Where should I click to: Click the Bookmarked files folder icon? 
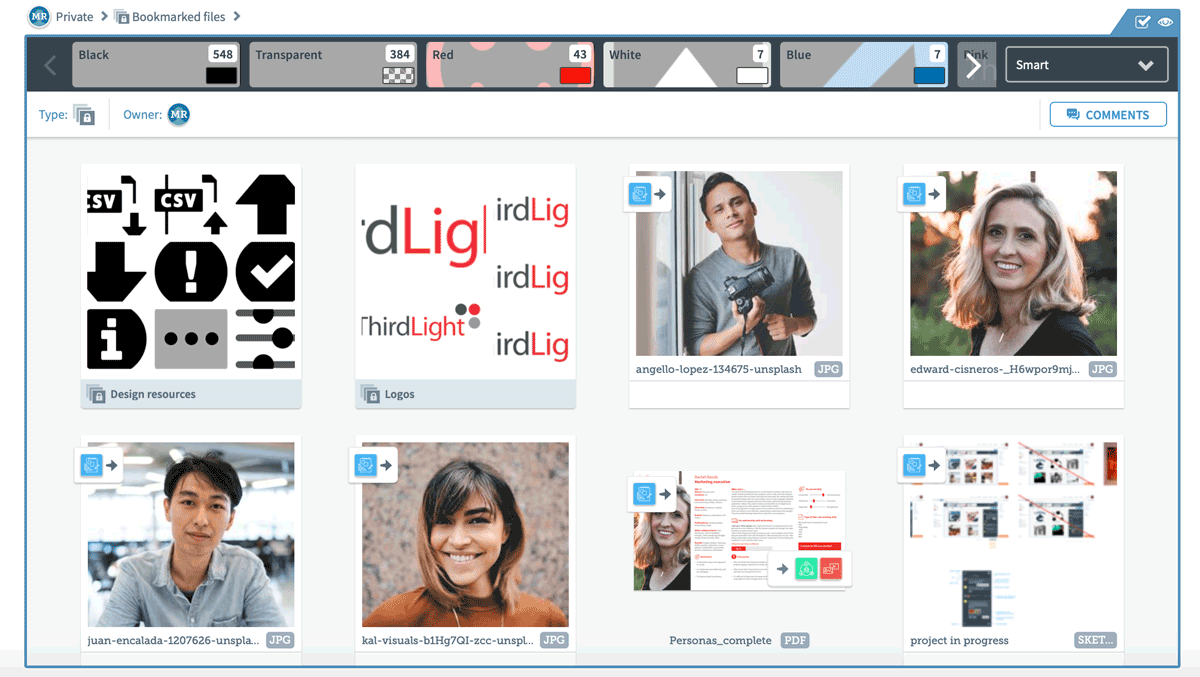[122, 17]
